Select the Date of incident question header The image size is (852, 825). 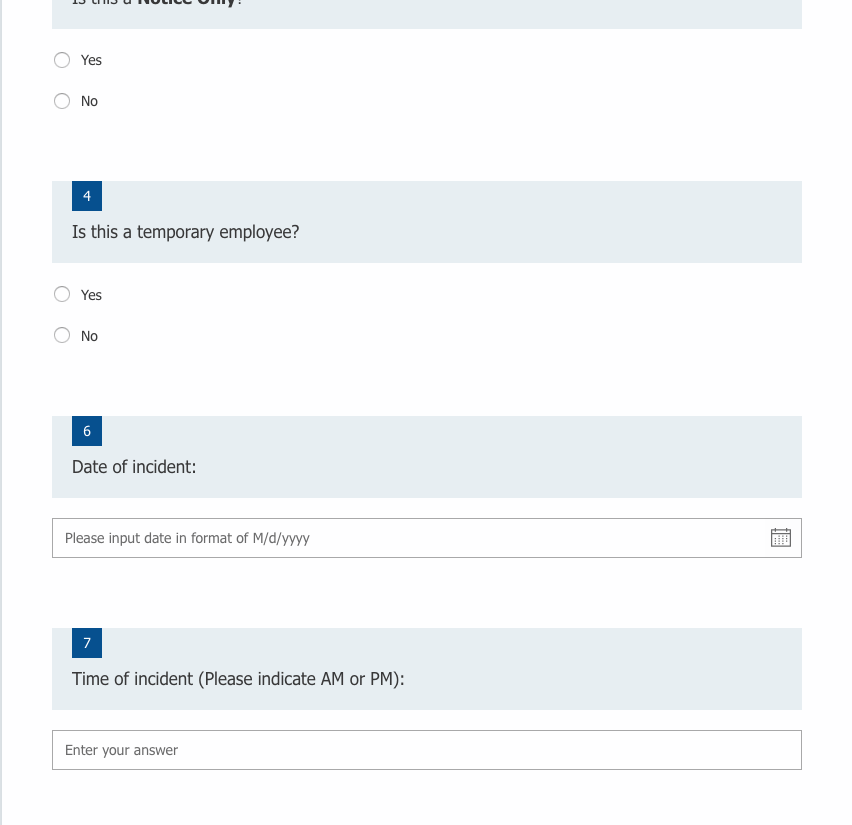pos(134,467)
